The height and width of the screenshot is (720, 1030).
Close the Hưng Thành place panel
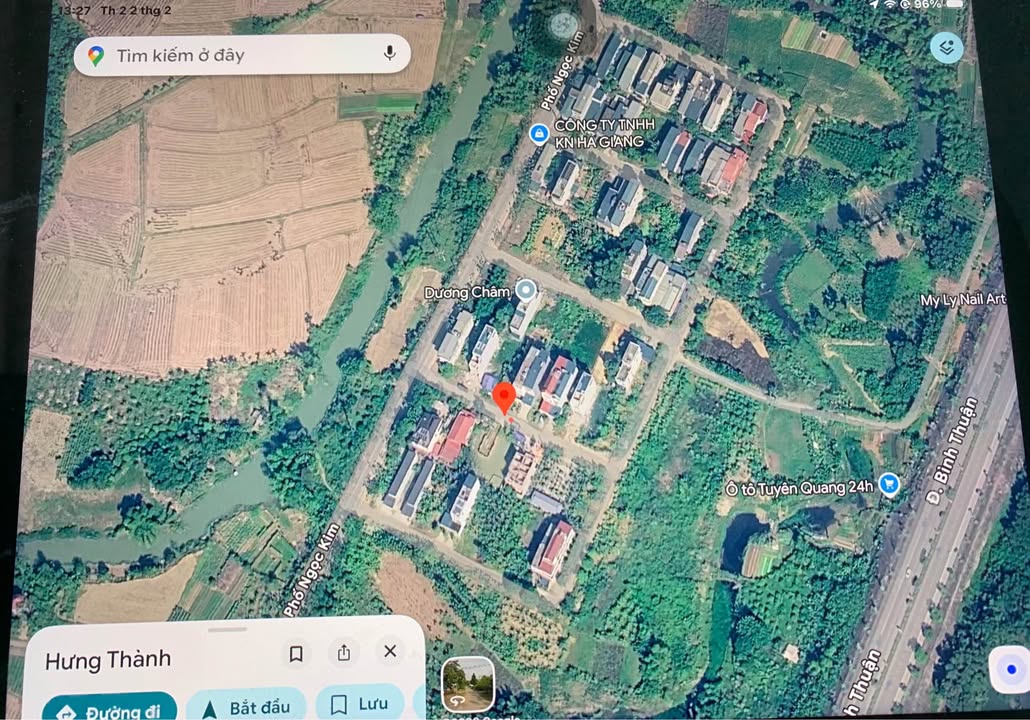pyautogui.click(x=390, y=652)
